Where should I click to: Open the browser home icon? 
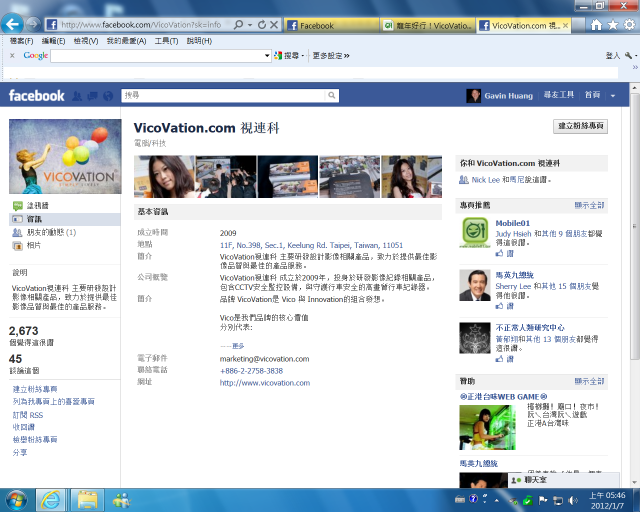click(596, 25)
